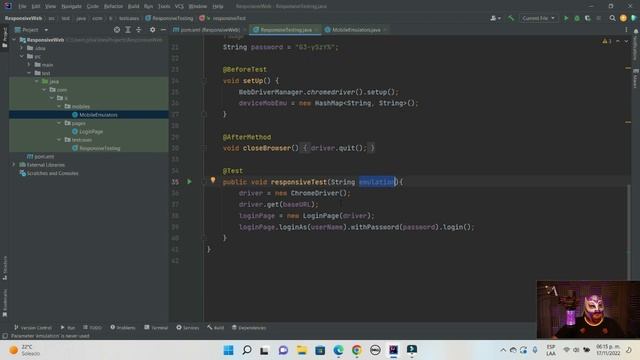This screenshot has width=640, height=360.
Task: Open the Terminal tool window
Action: (156, 327)
